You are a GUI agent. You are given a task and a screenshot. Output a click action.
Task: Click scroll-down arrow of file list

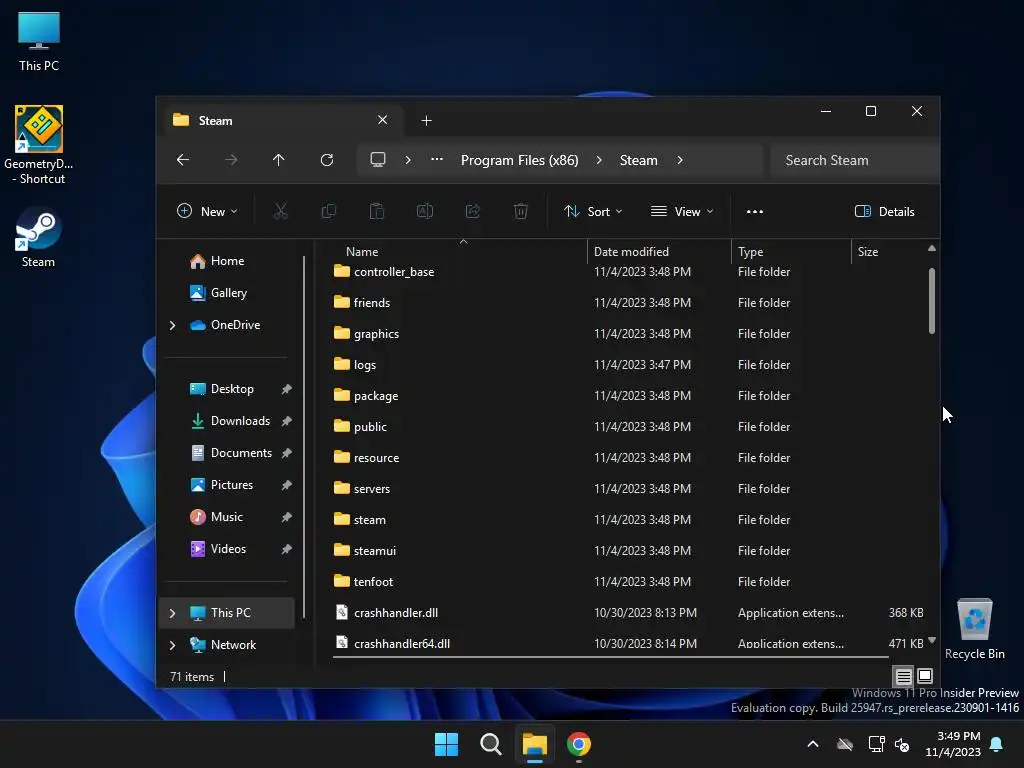931,640
